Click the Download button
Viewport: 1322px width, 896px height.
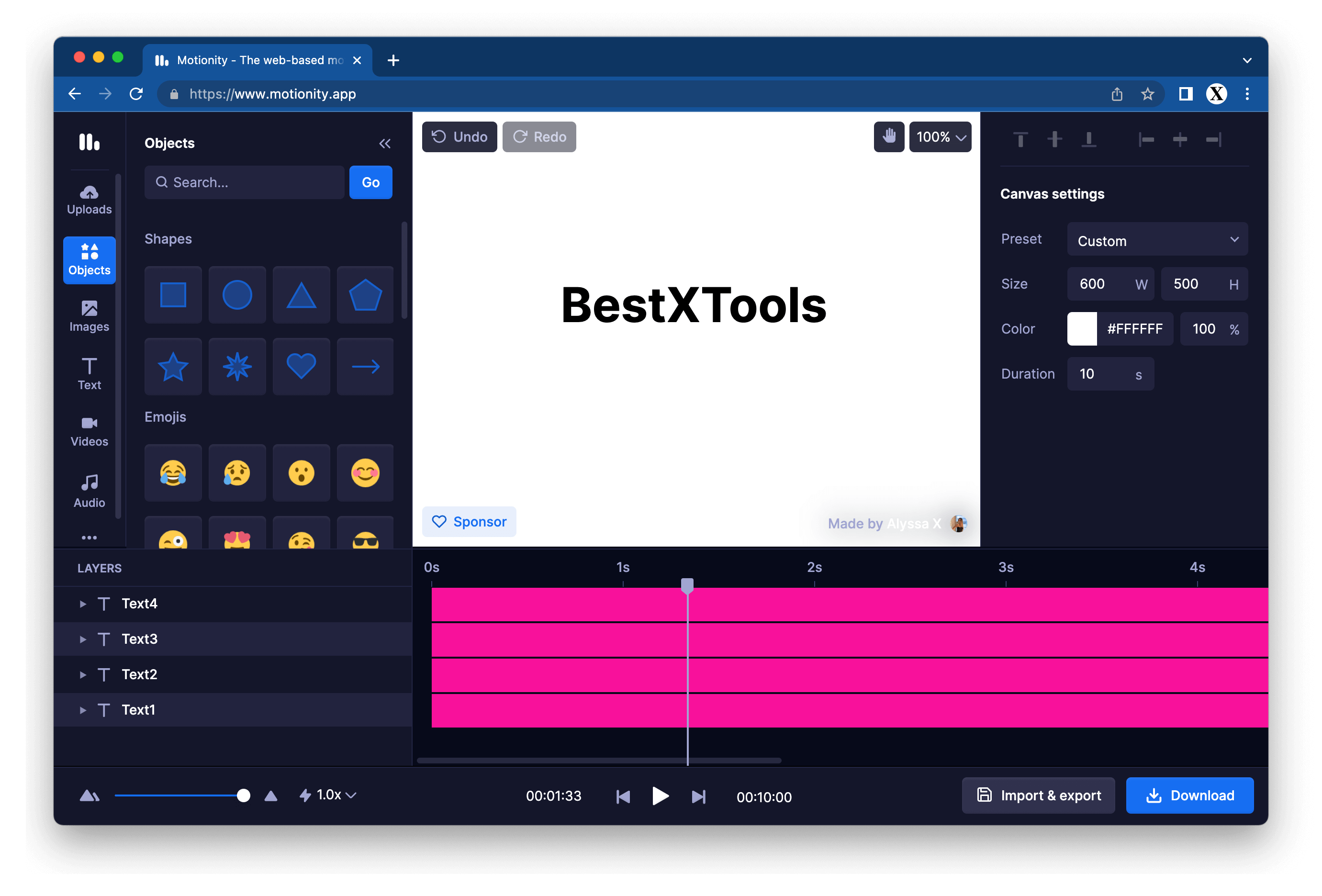pyautogui.click(x=1189, y=795)
